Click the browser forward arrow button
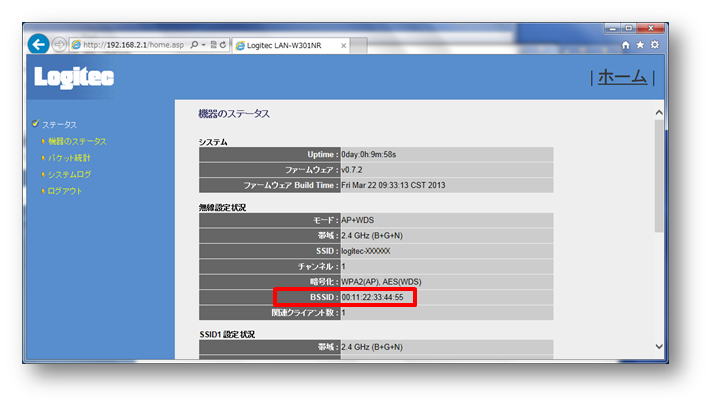This screenshot has height=406, width=711. click(x=59, y=44)
